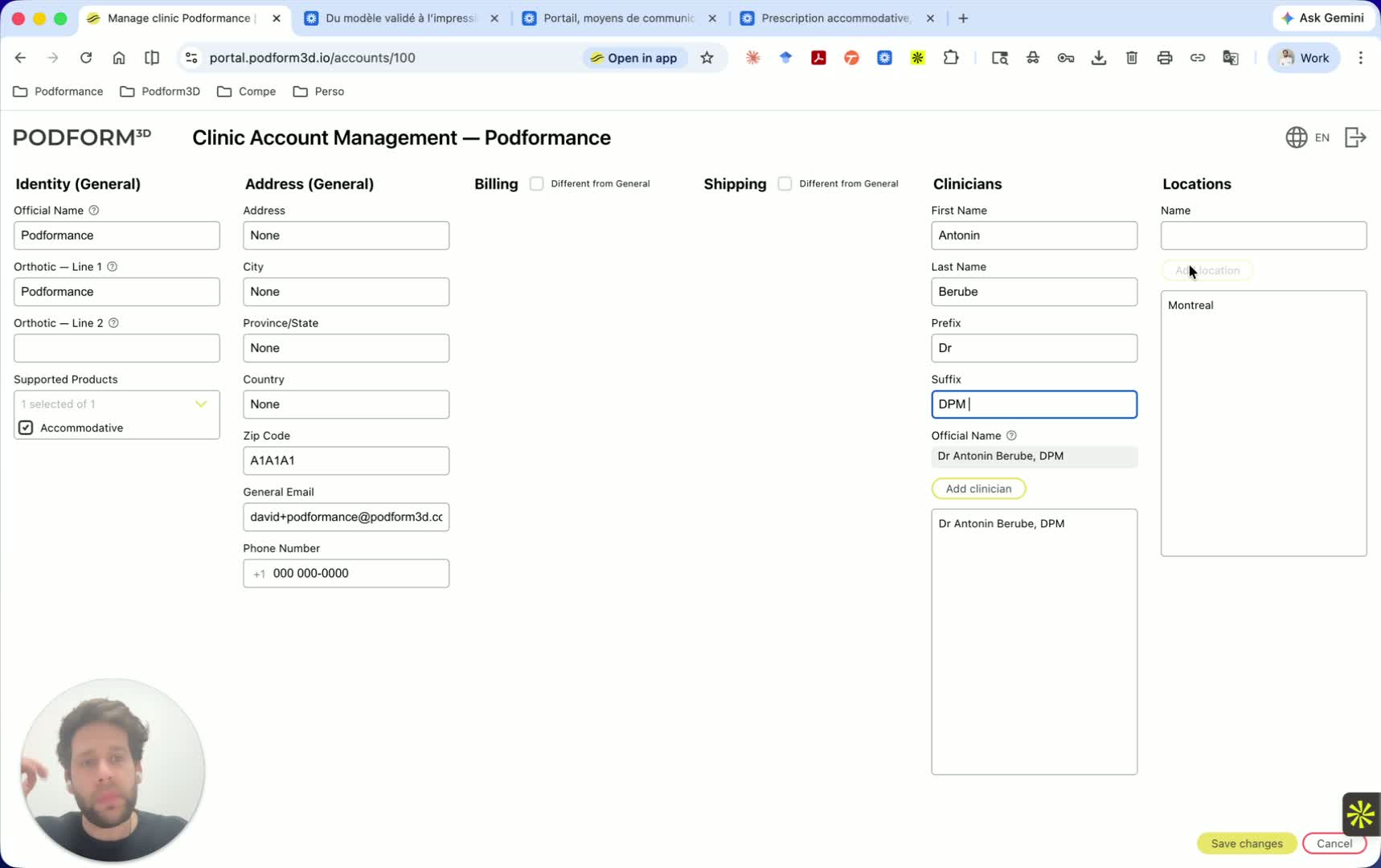Enable Billing Different from General checkbox

pyautogui.click(x=537, y=184)
